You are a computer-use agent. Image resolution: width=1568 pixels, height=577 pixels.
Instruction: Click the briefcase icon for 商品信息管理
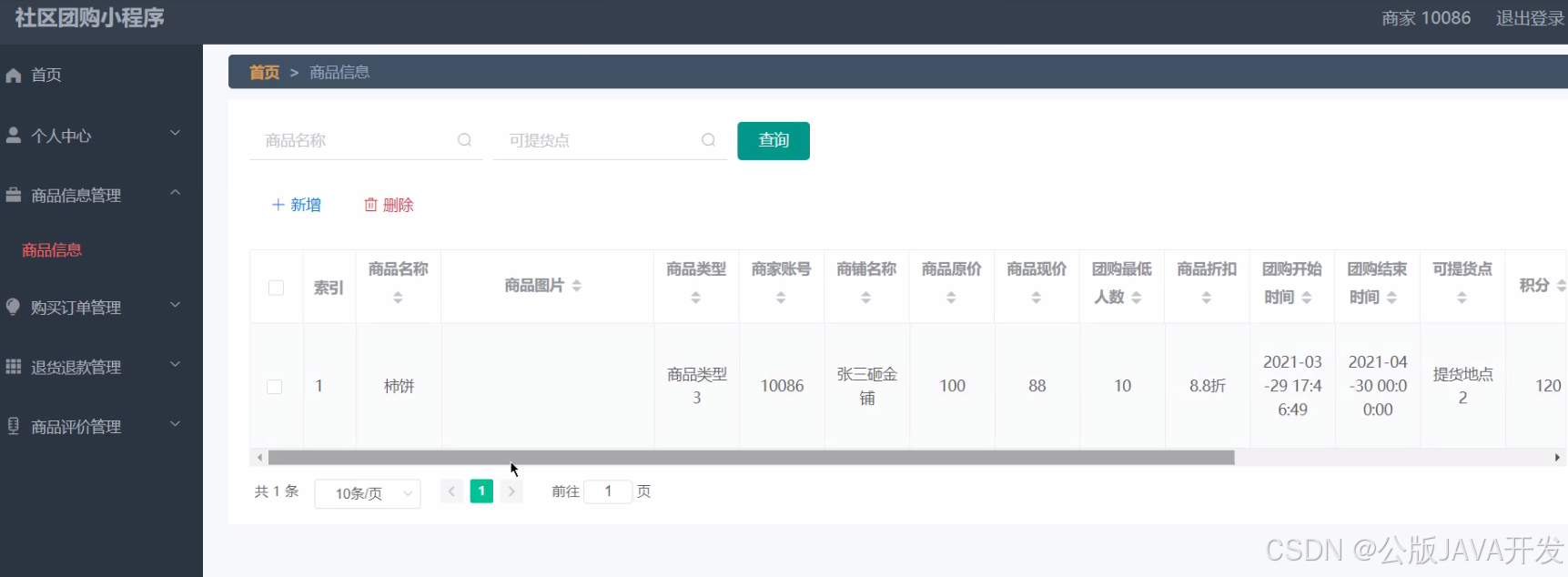tap(14, 195)
